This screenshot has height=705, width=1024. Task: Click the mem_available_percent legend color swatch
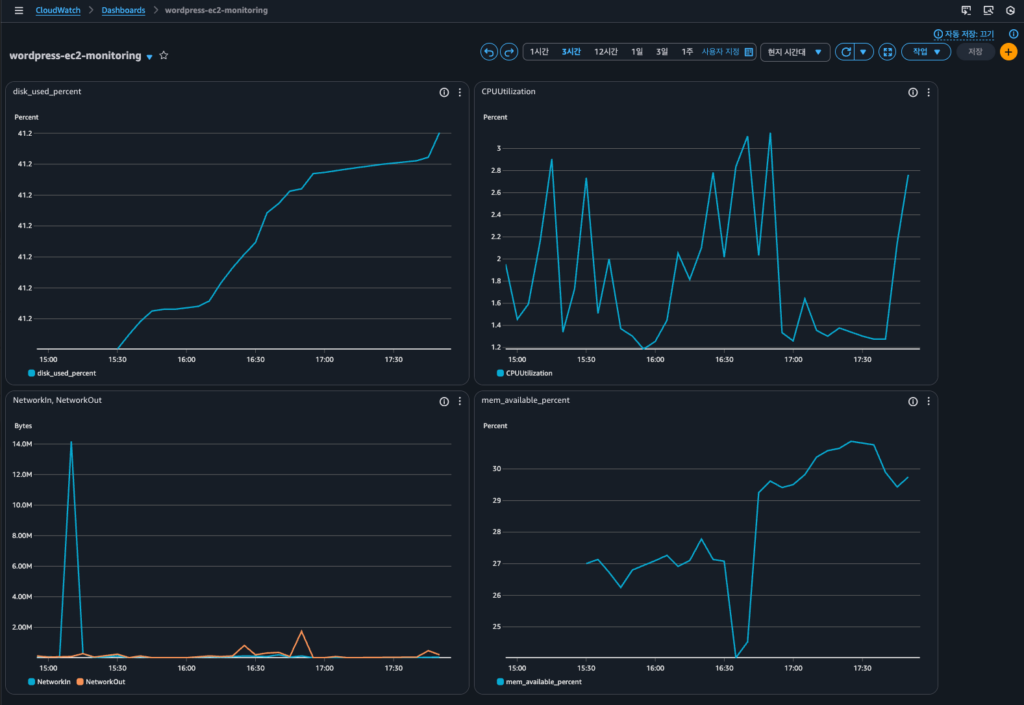point(500,682)
